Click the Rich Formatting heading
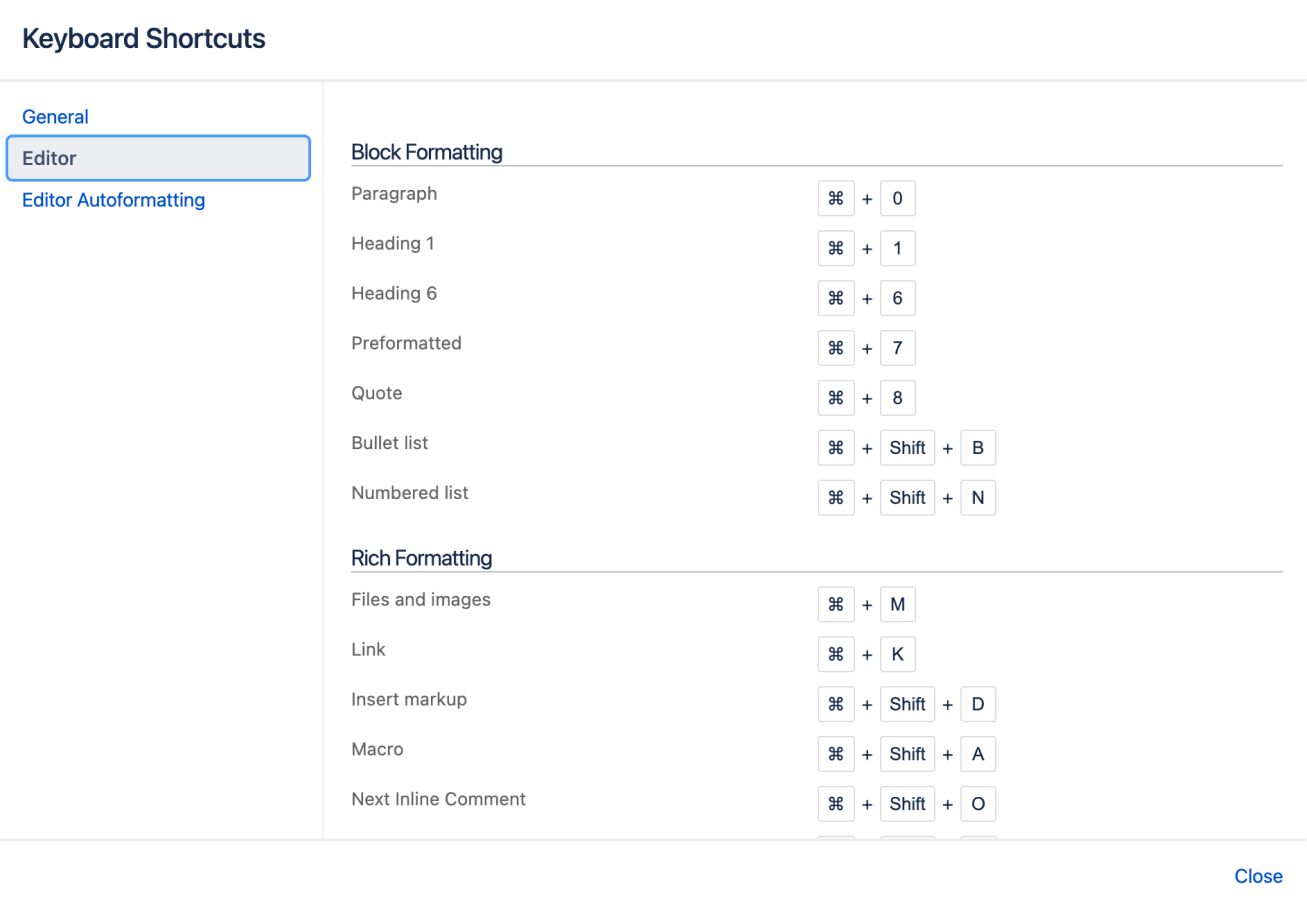The image size is (1307, 909). (421, 558)
